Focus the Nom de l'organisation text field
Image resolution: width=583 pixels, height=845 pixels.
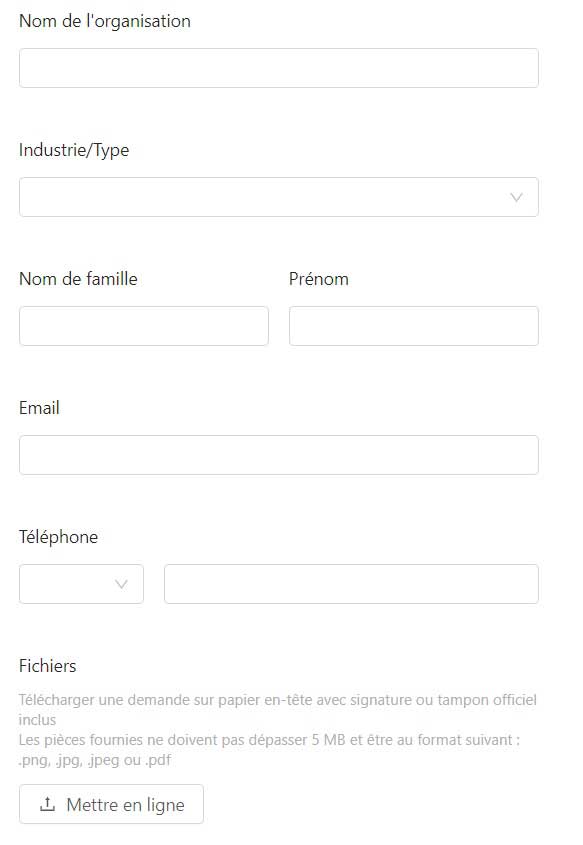pyautogui.click(x=279, y=68)
